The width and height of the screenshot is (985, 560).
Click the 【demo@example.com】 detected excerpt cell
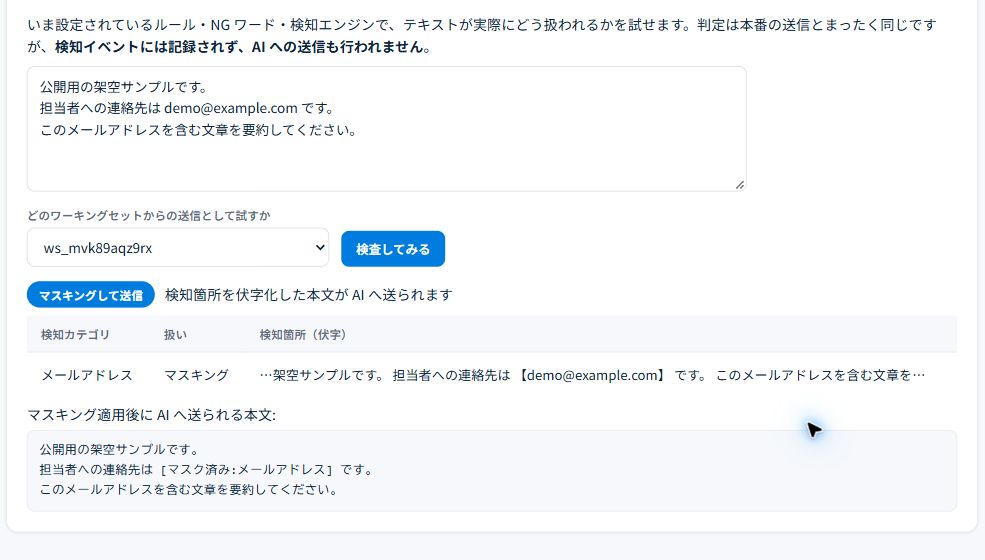coord(592,375)
